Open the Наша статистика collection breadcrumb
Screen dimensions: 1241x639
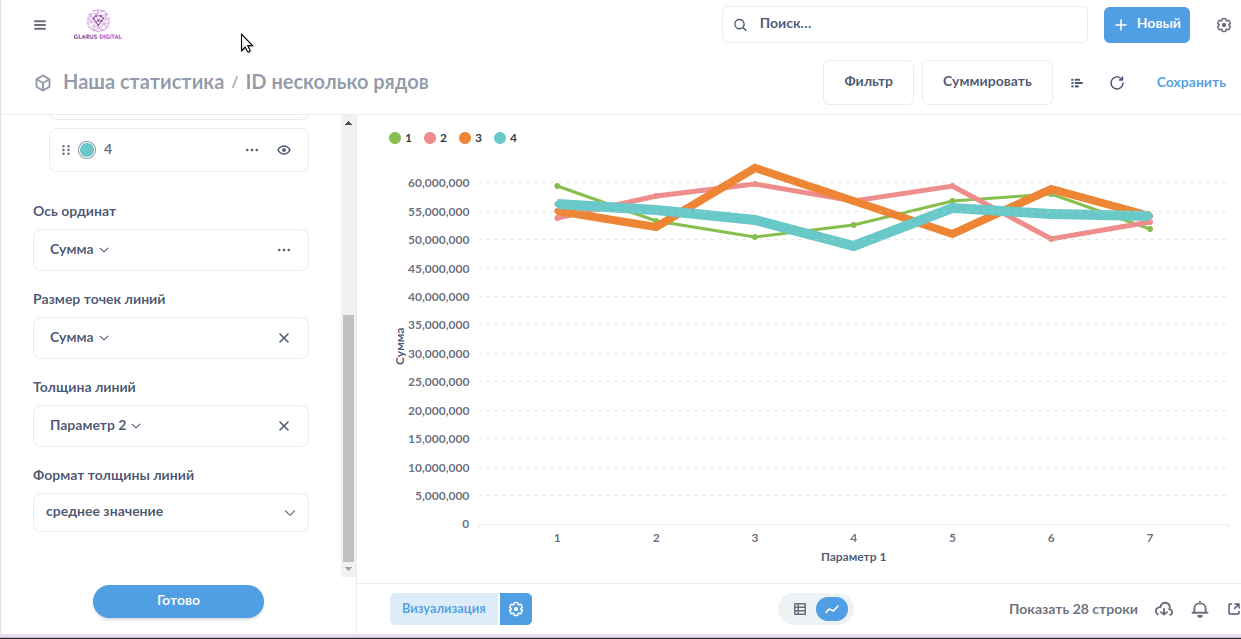coord(143,82)
